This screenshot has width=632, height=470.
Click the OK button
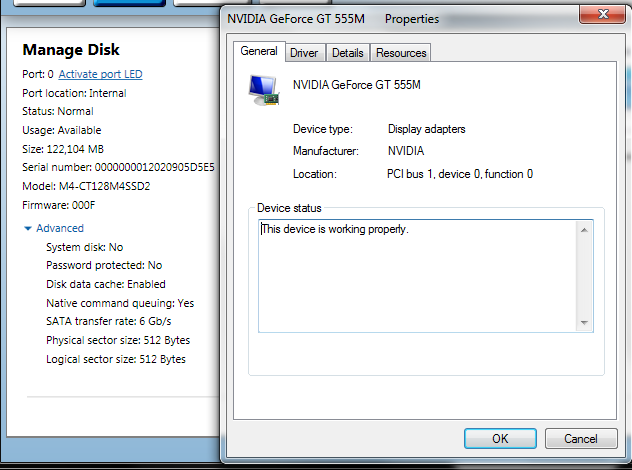tap(500, 439)
